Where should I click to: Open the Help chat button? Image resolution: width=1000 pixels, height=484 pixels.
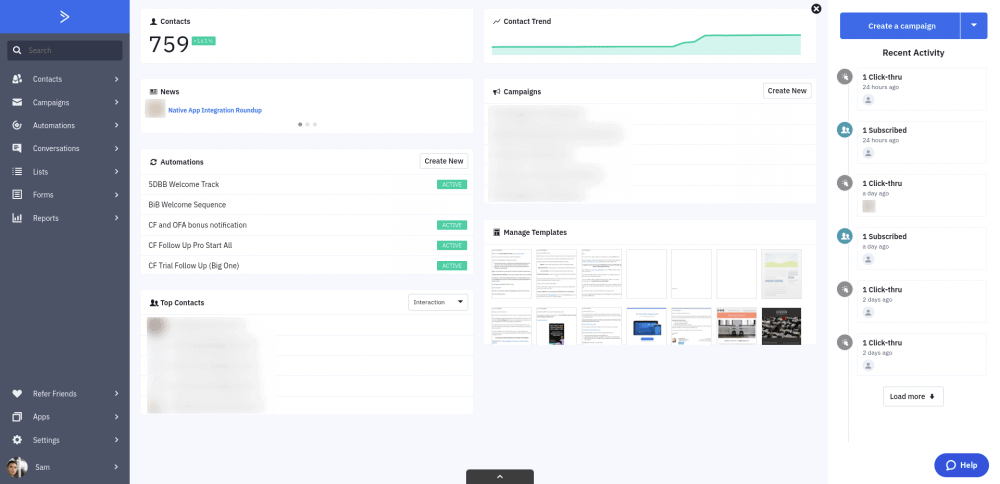(961, 465)
